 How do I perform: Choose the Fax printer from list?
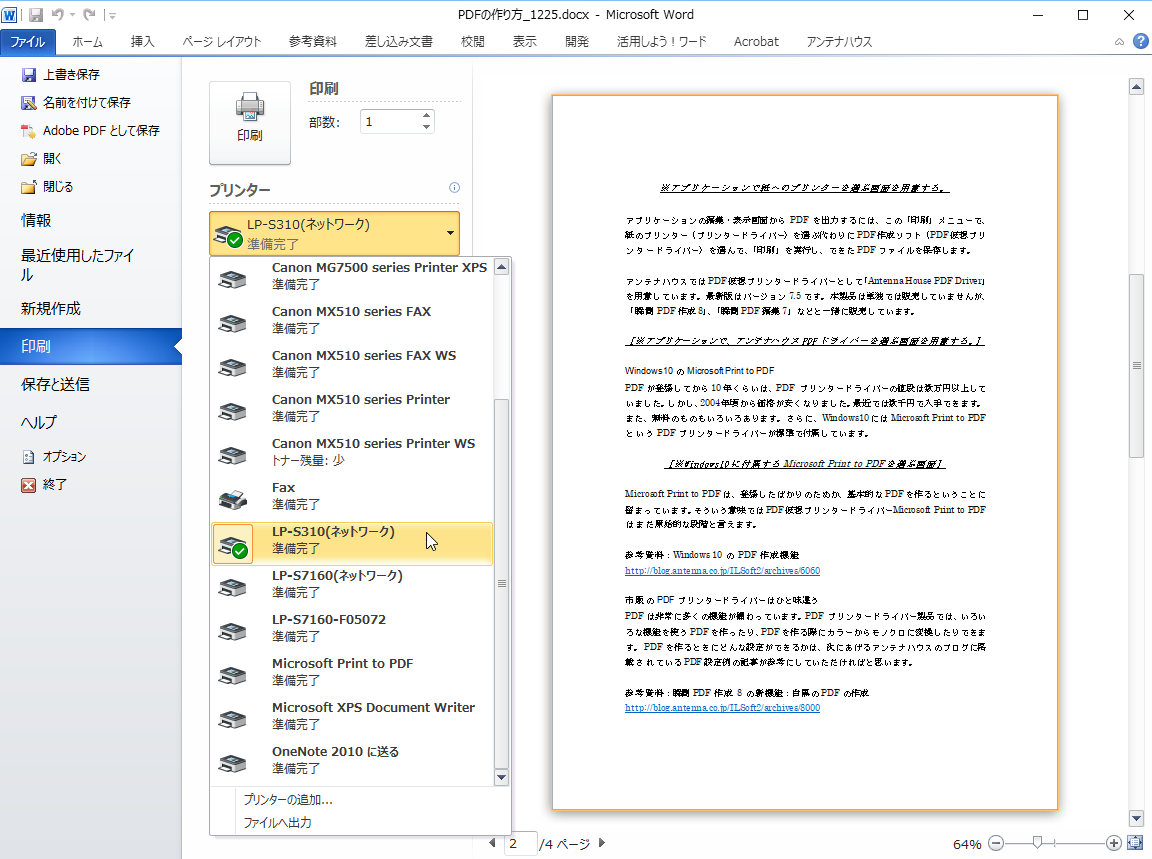[283, 495]
